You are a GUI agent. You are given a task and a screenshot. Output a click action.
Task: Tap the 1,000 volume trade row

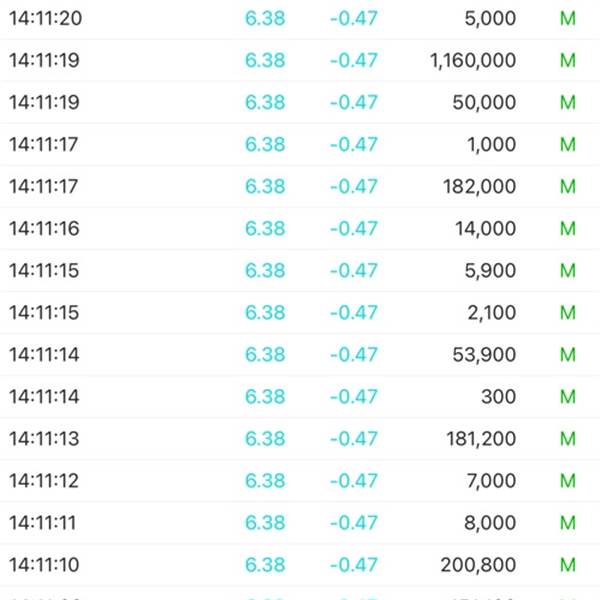(300, 144)
